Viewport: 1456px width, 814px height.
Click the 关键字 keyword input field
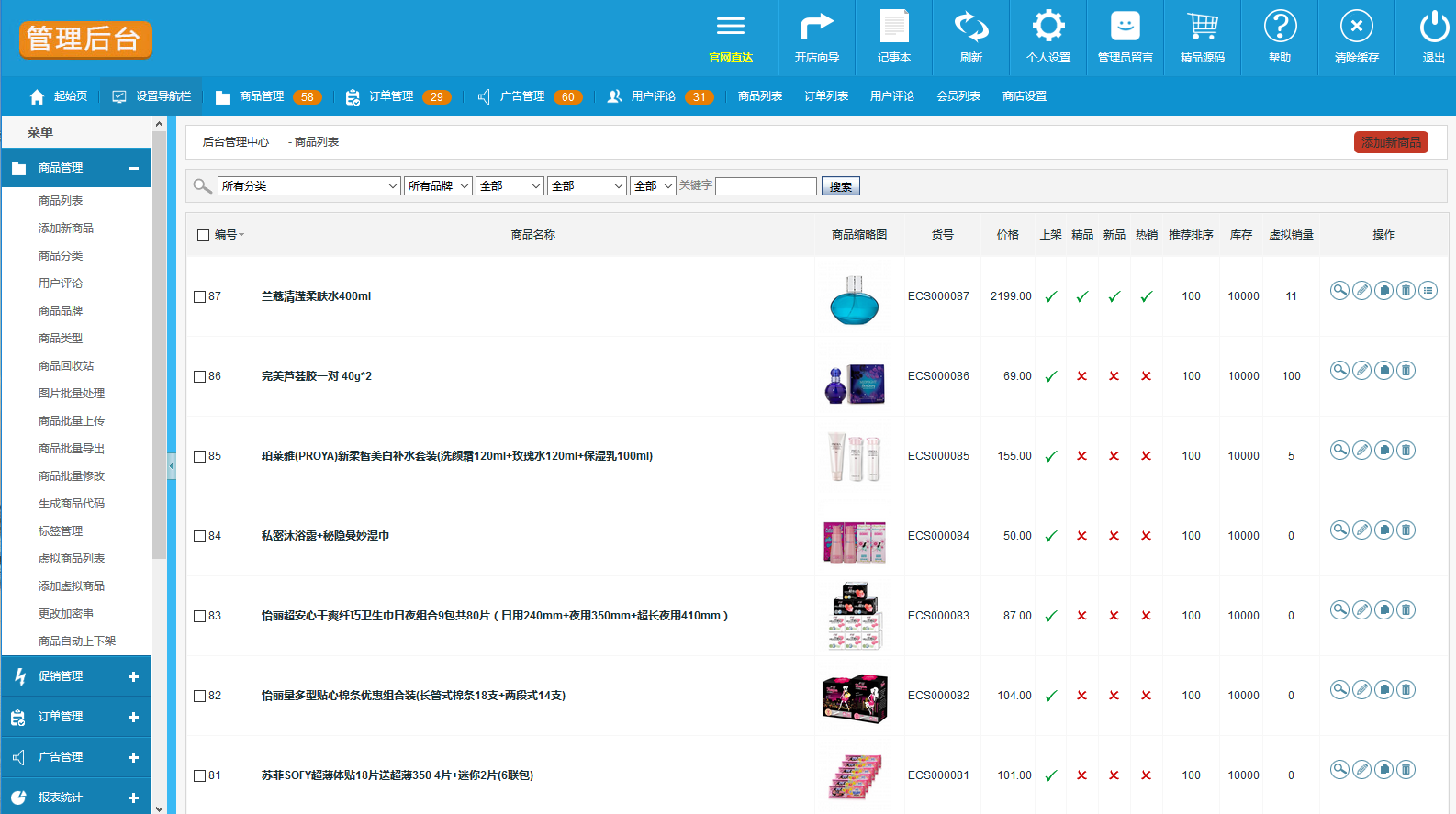(x=766, y=186)
